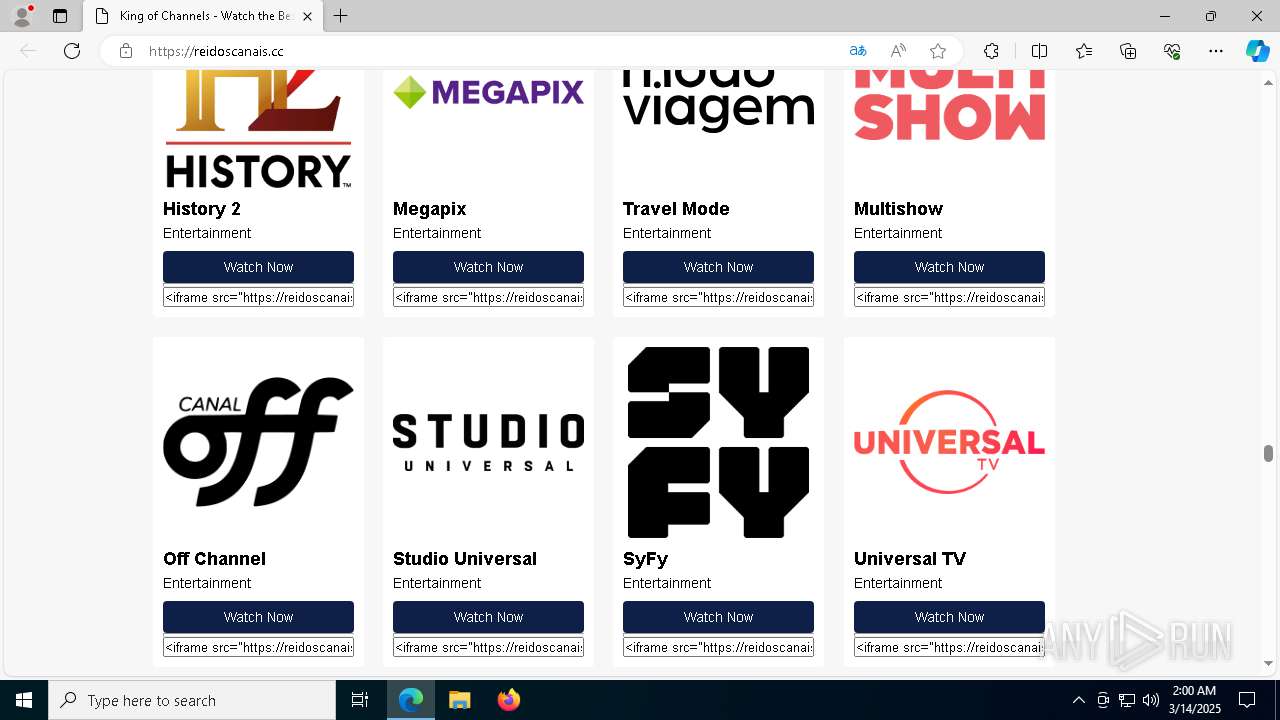The width and height of the screenshot is (1280, 720).
Task: Open Settings and more menu
Action: coord(1216,51)
